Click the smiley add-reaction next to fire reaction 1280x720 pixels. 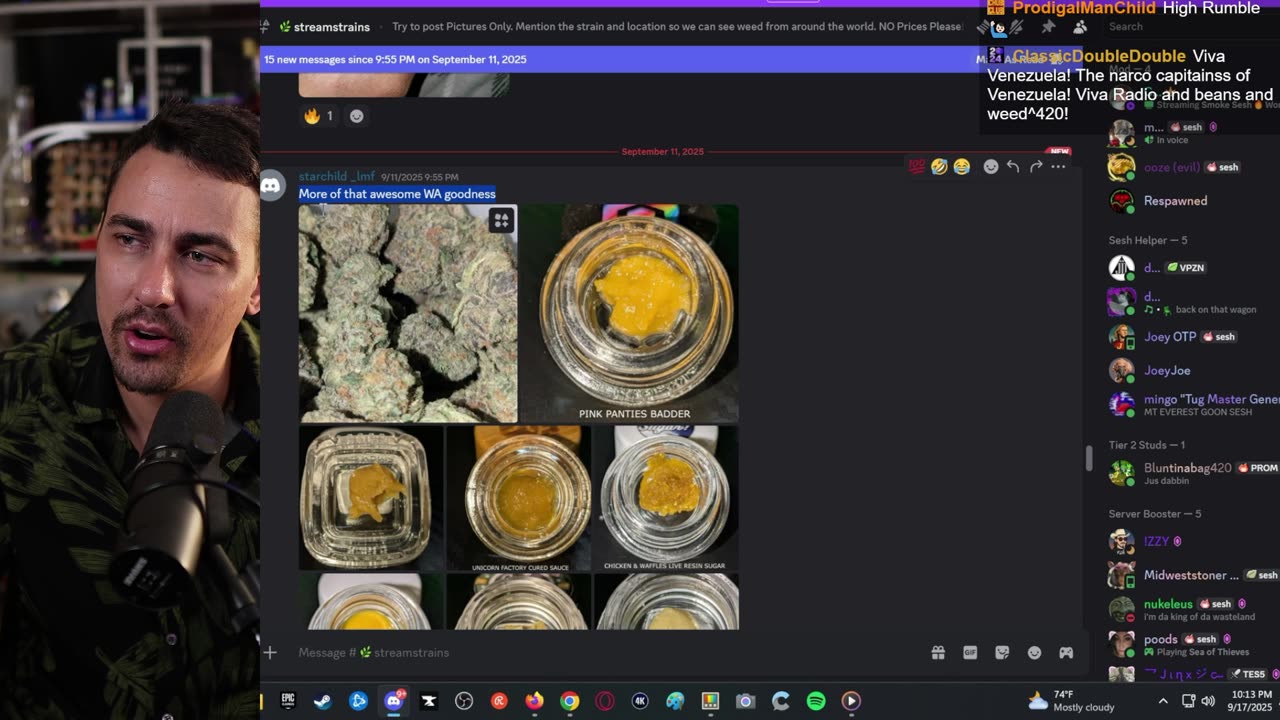point(356,116)
